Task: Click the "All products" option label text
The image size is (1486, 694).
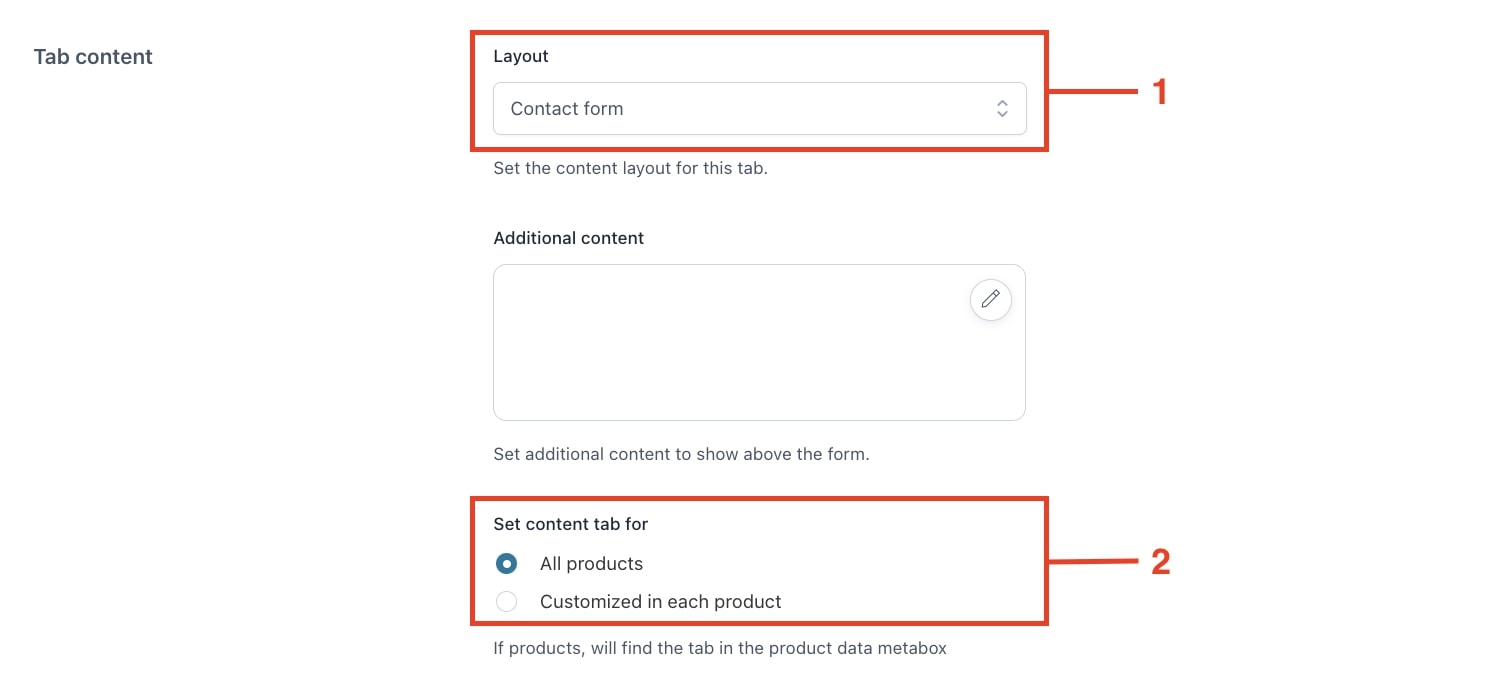Action: 591,564
